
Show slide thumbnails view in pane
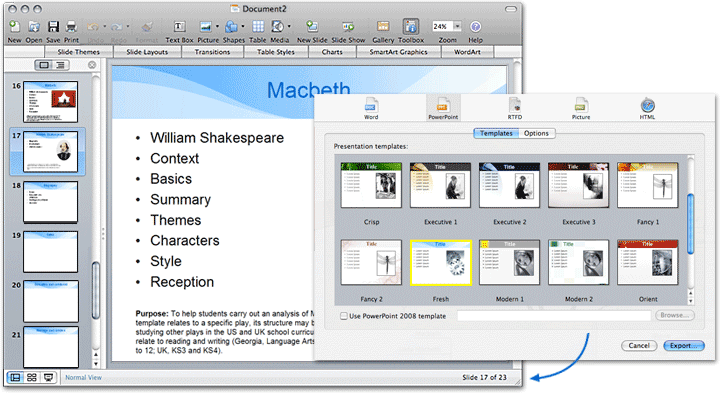click(44, 65)
